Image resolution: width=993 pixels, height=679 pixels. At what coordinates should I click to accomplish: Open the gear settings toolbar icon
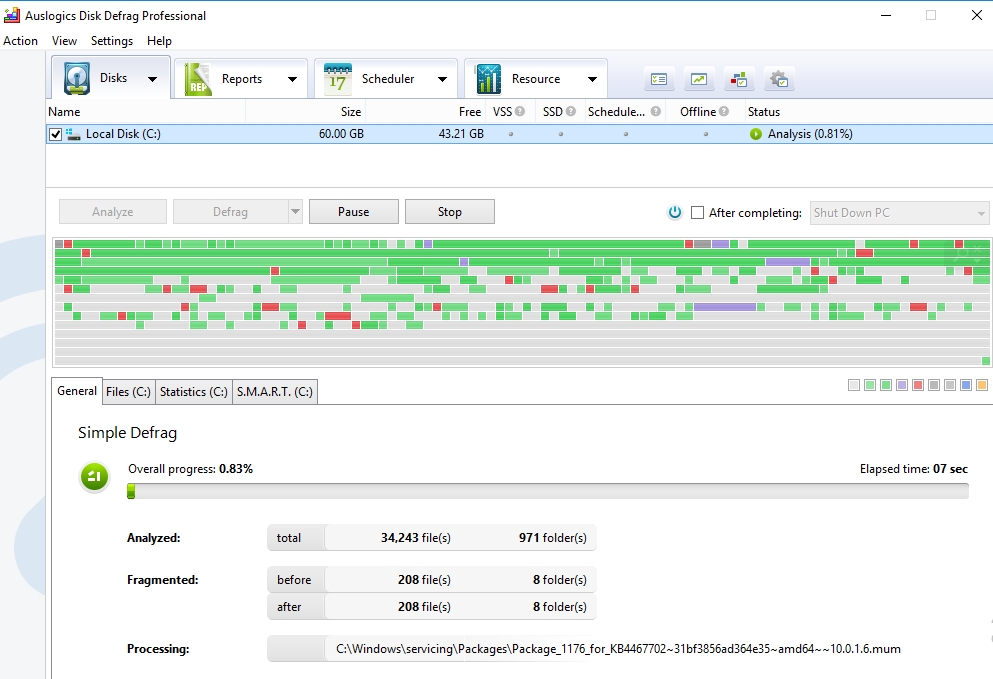click(779, 79)
